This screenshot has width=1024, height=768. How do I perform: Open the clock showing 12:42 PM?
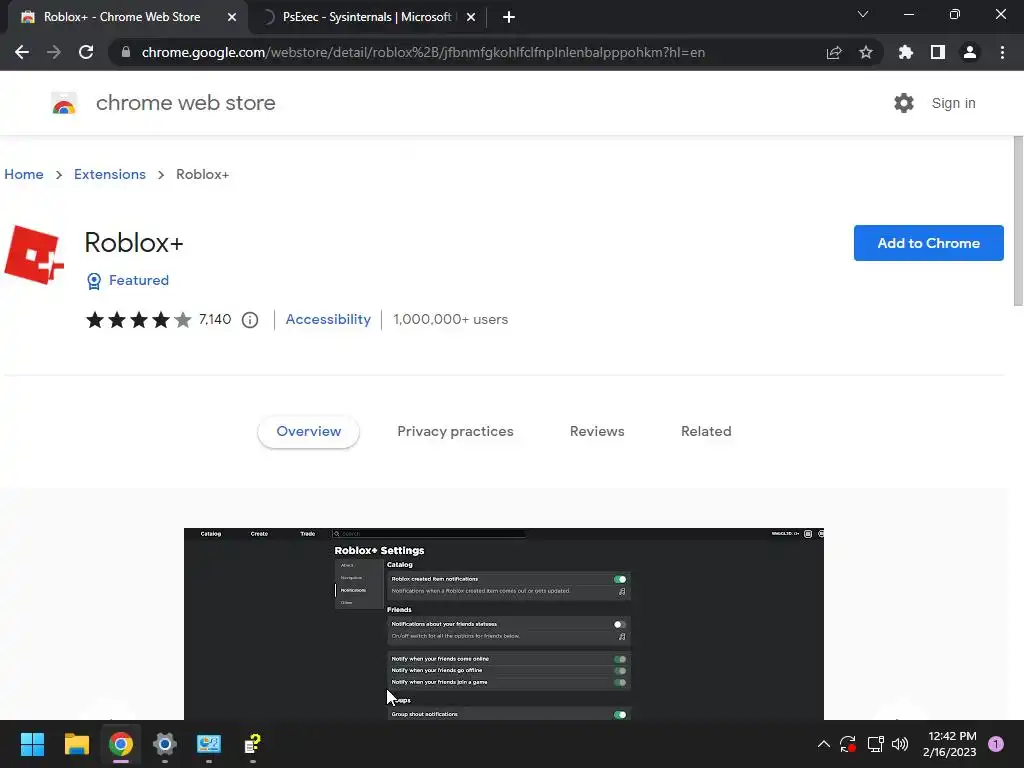point(949,744)
